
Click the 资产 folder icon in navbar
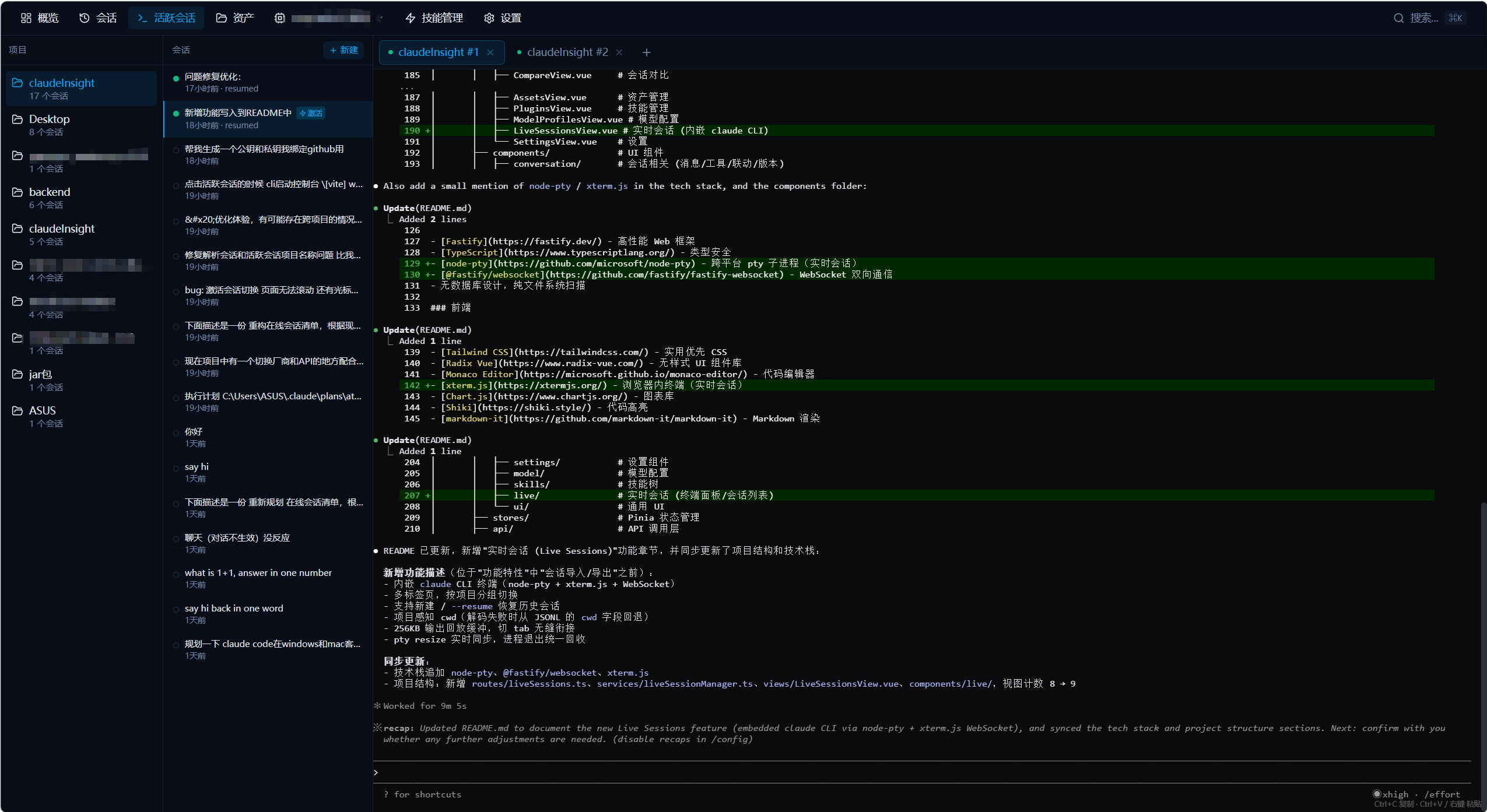[222, 18]
